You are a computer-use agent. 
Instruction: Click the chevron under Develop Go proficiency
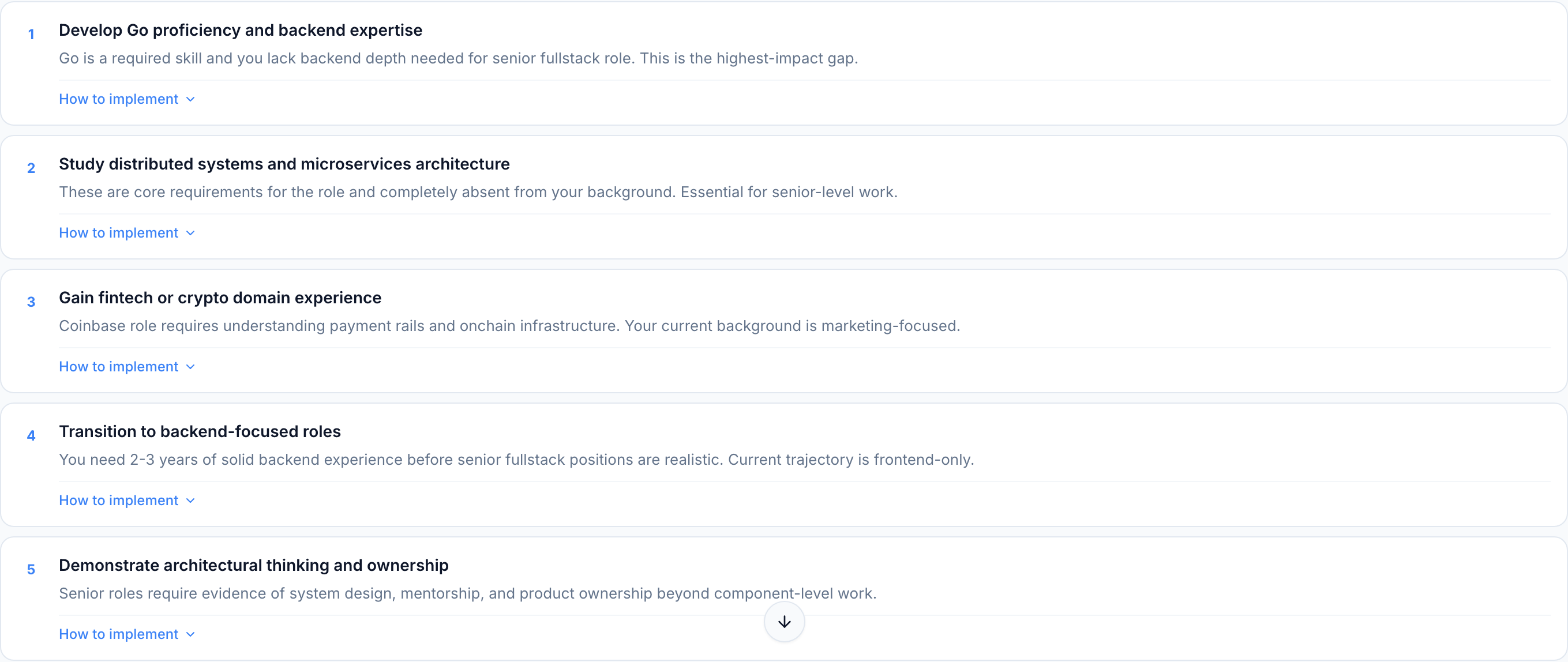(x=190, y=99)
